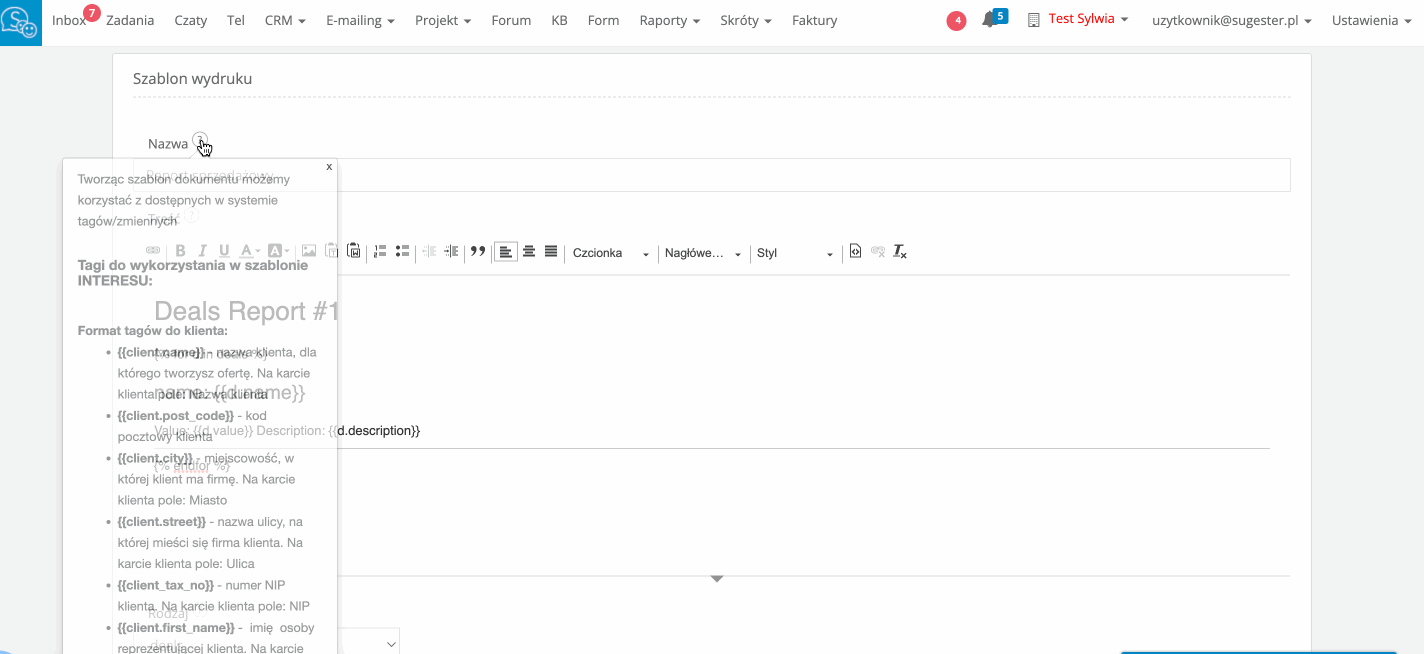Open the Tel section
Image resolution: width=1424 pixels, height=654 pixels.
tap(236, 20)
